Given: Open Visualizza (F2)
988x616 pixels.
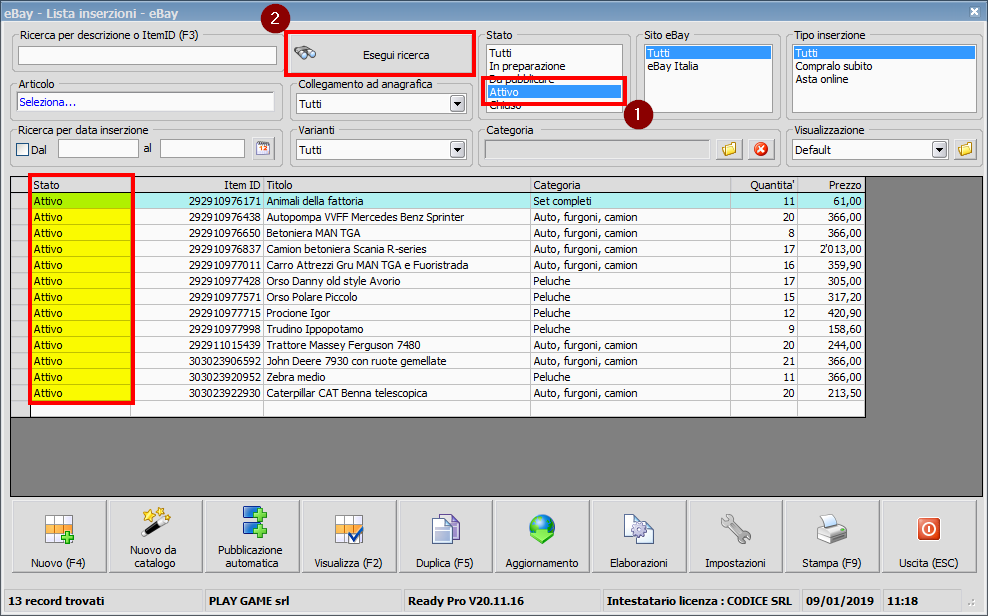Looking at the screenshot, I should coord(348,537).
